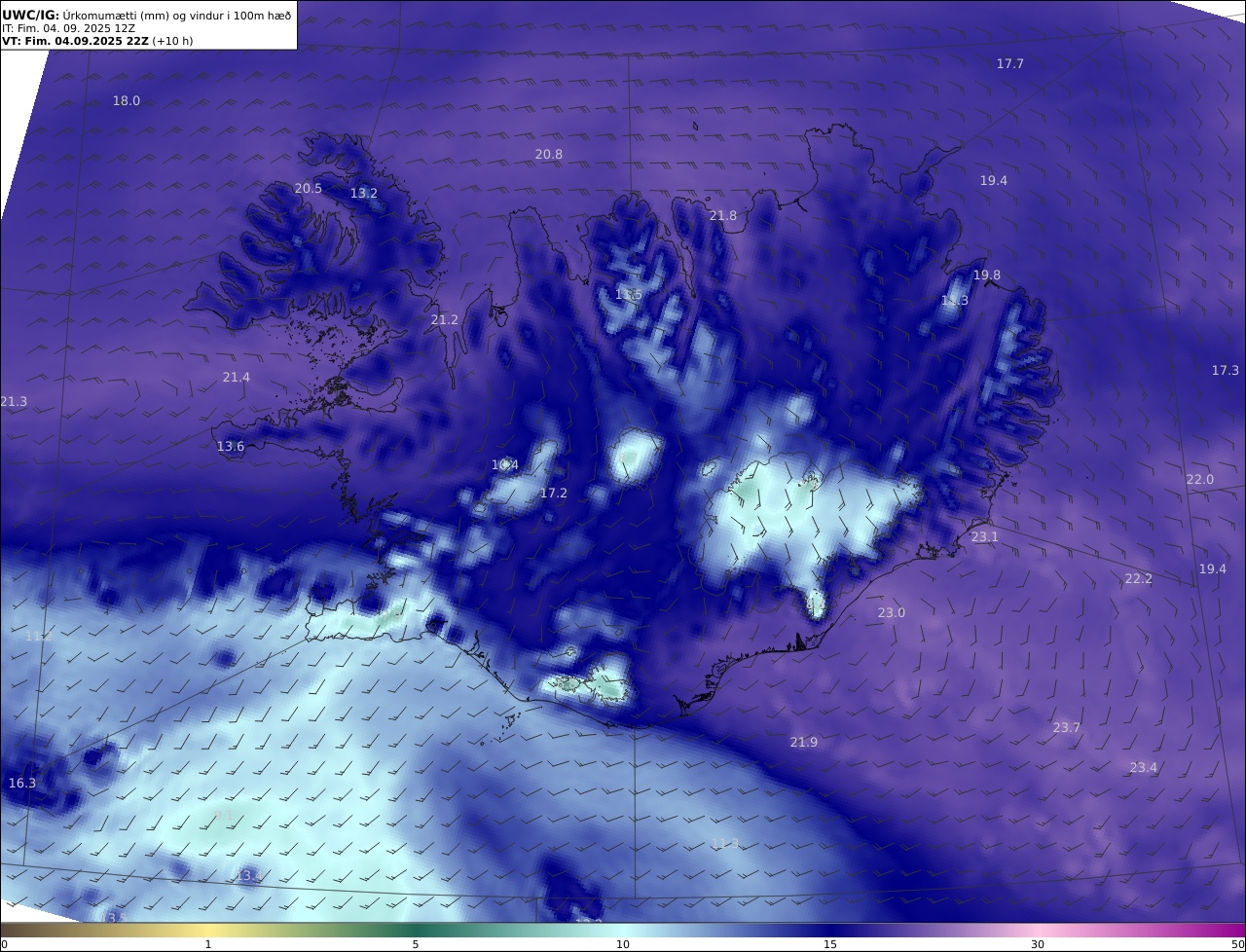
Task: Click the 22.0 value label
Action: point(1200,479)
